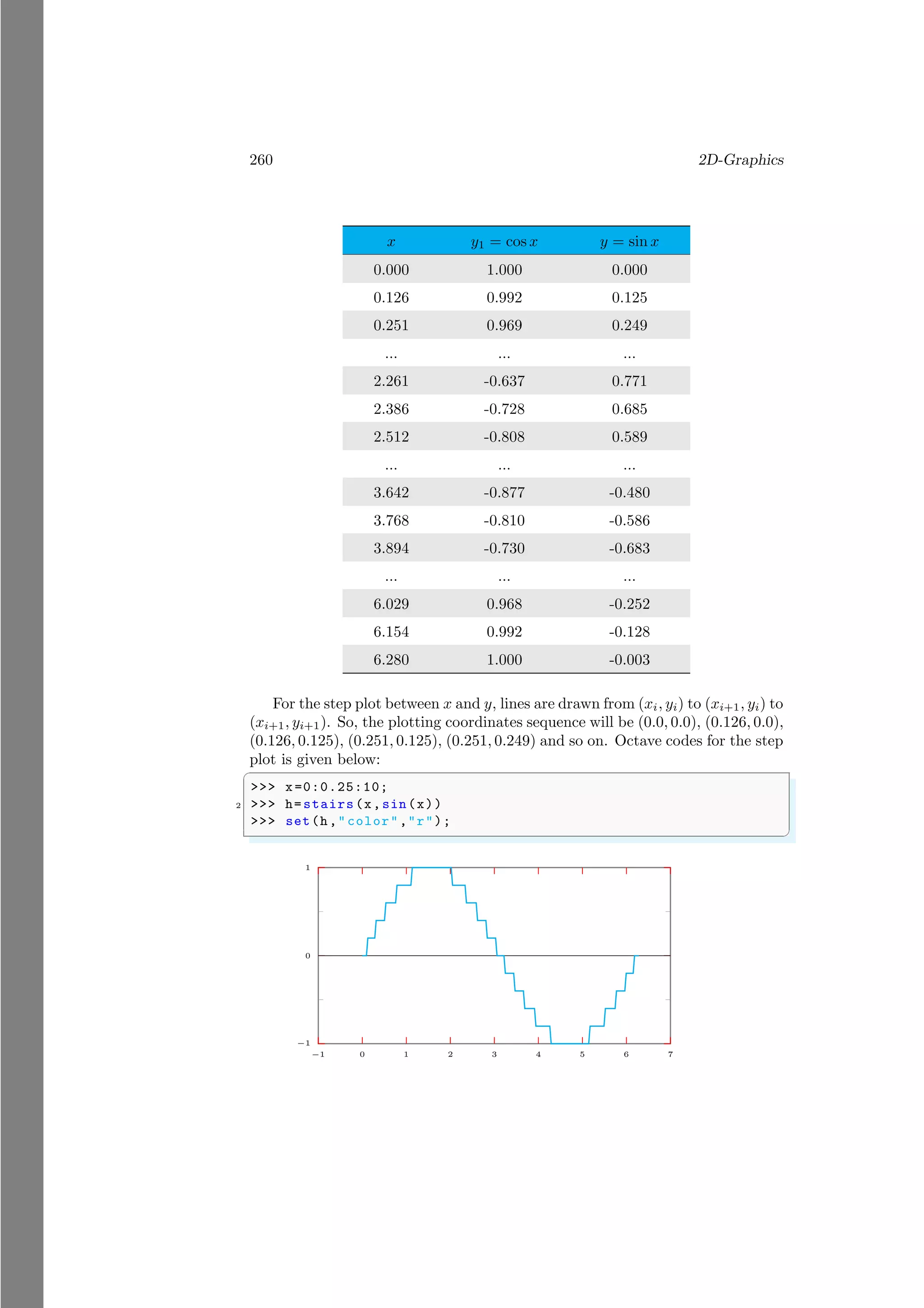The height and width of the screenshot is (1308, 924).
Task: Select table cell 3.642
Action: pyautogui.click(x=391, y=493)
